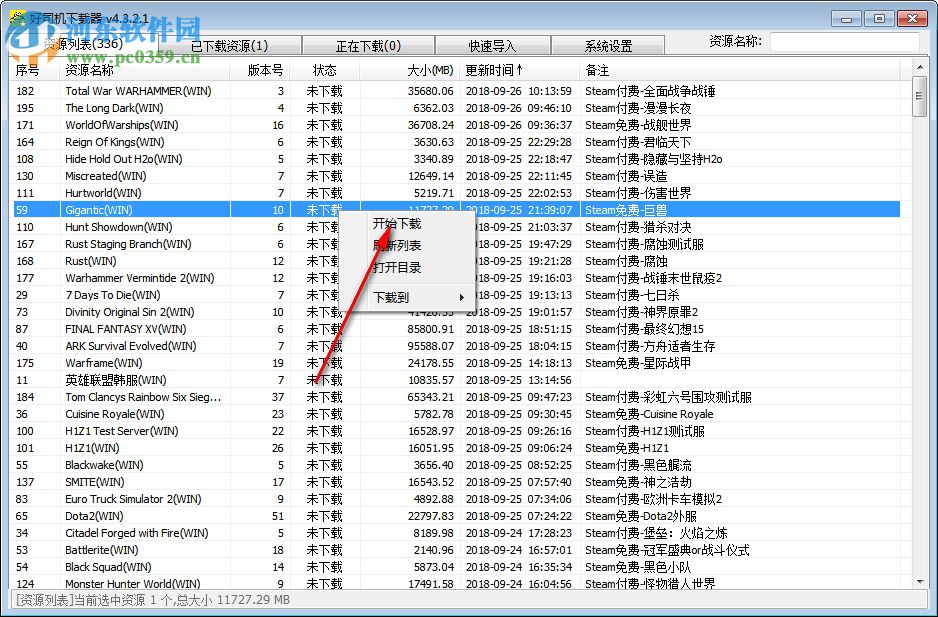
Task: Sort by the 版本号 column header
Action: coord(260,70)
